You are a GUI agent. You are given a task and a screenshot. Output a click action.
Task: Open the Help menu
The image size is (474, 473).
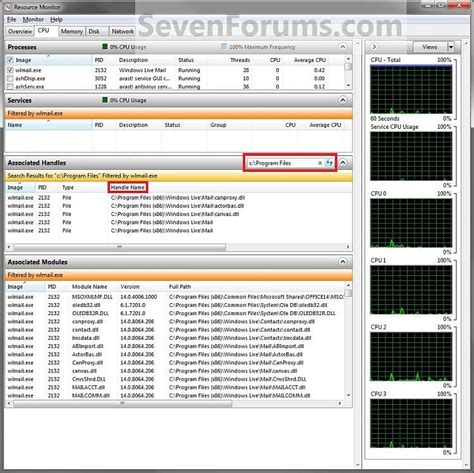tap(56, 19)
